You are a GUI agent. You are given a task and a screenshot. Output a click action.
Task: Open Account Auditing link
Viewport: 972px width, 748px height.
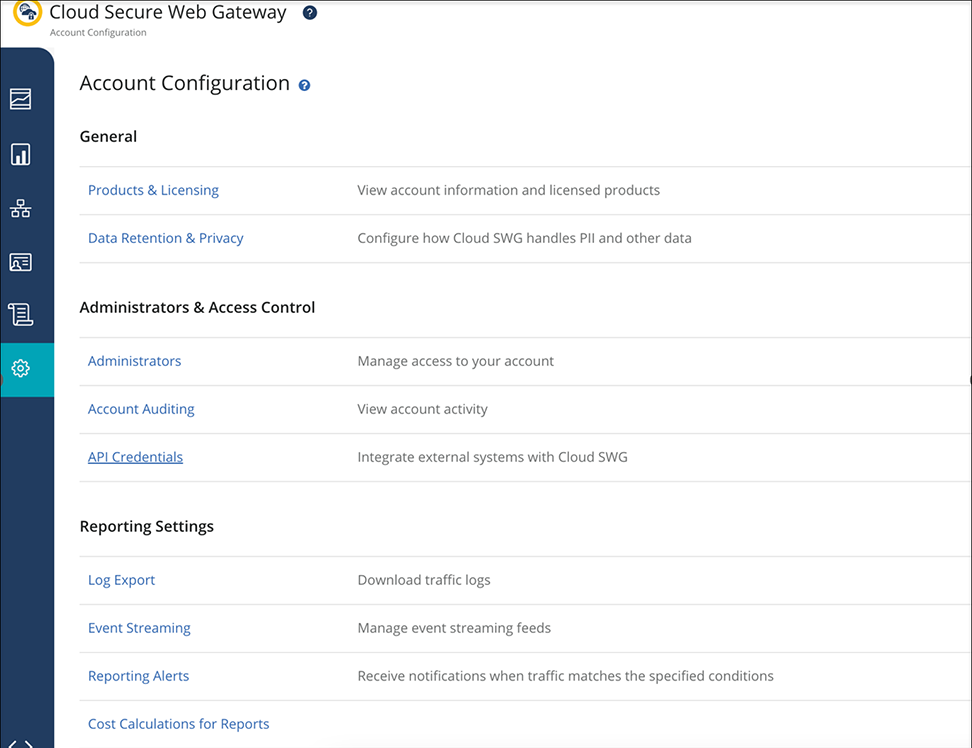coord(141,409)
